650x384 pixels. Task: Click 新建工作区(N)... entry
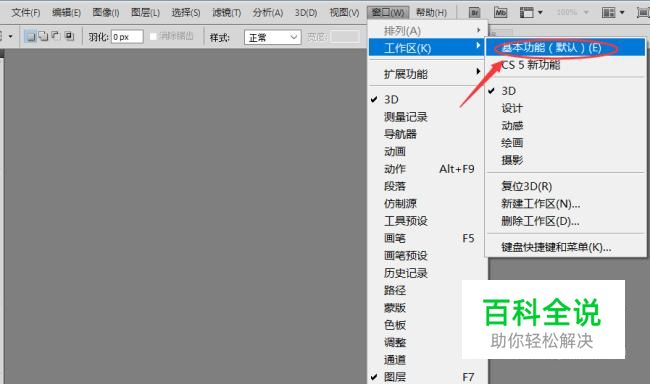566,204
